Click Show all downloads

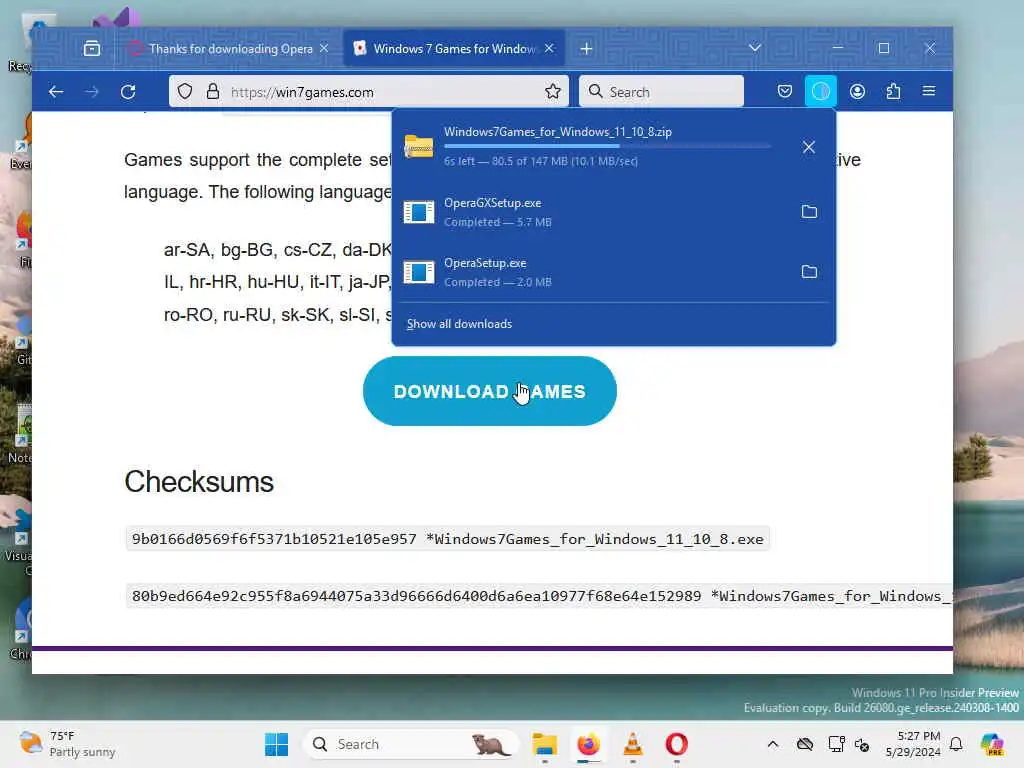tap(459, 324)
